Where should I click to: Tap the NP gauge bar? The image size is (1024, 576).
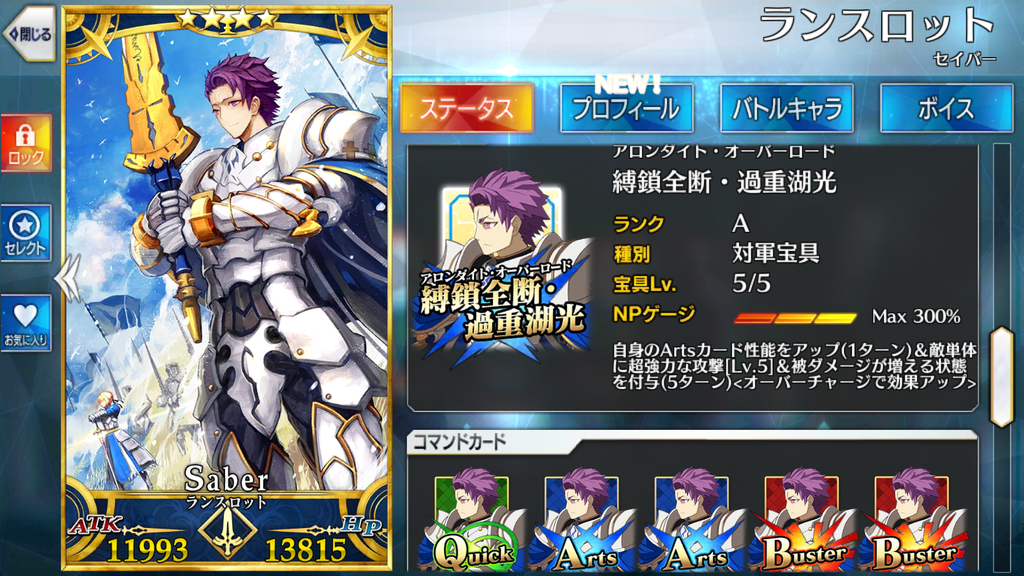(795, 318)
